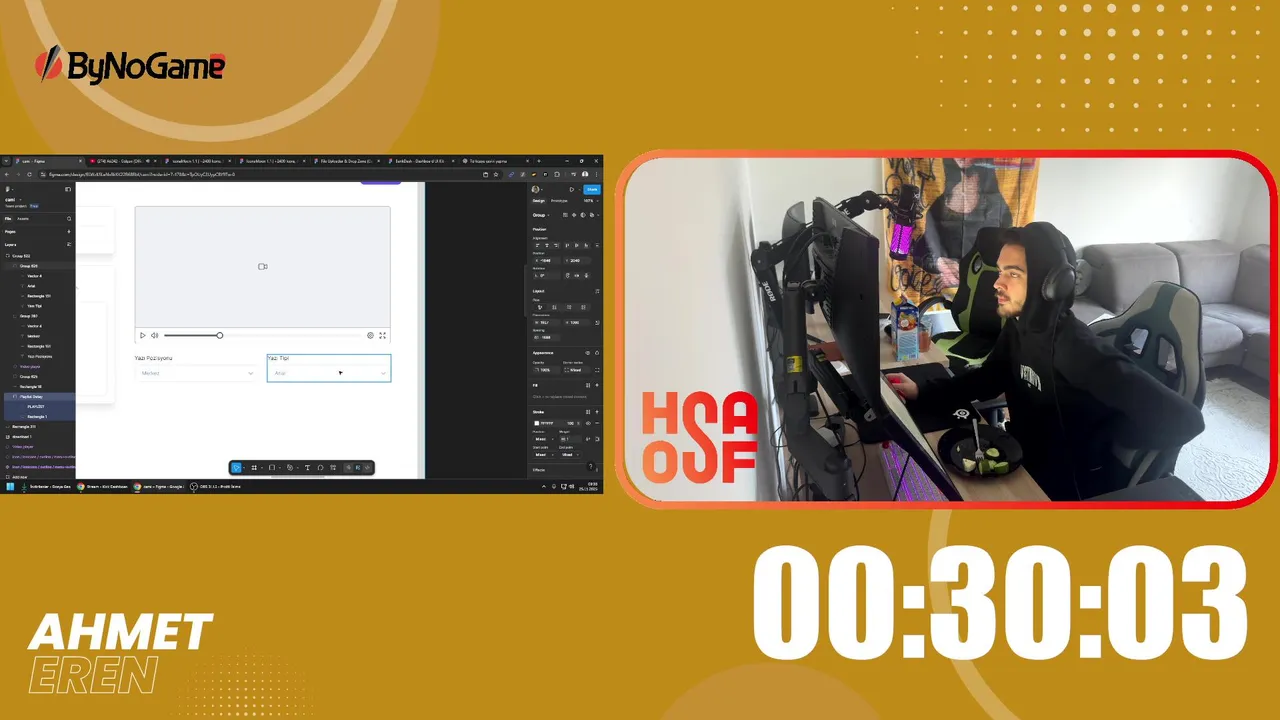Select the Text tool in bottom toolbar
1280x720 pixels.
click(x=307, y=467)
